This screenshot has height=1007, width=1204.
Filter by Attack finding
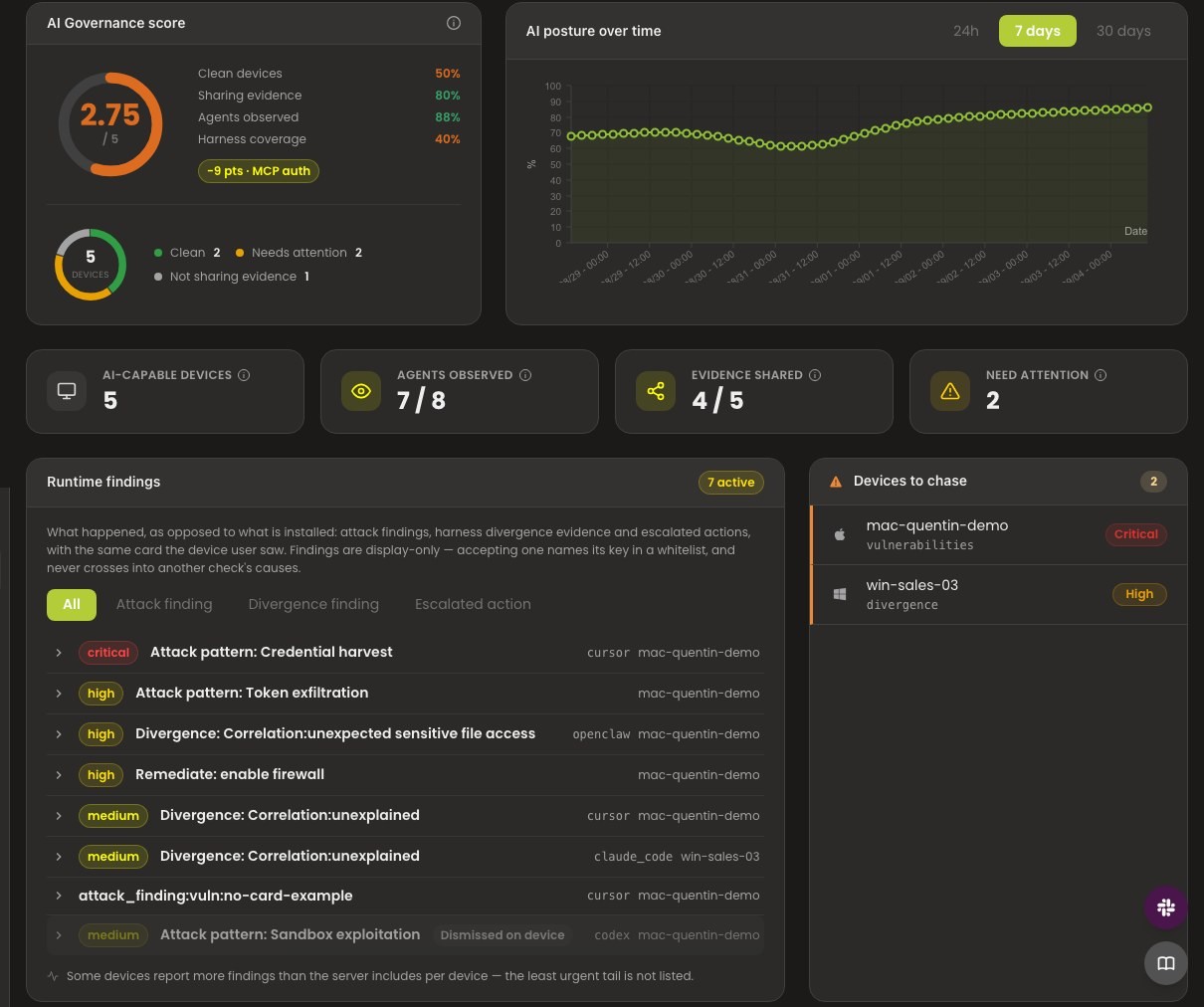164,604
